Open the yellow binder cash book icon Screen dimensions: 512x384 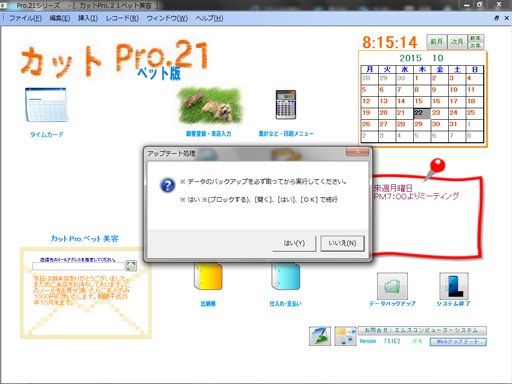[208, 276]
